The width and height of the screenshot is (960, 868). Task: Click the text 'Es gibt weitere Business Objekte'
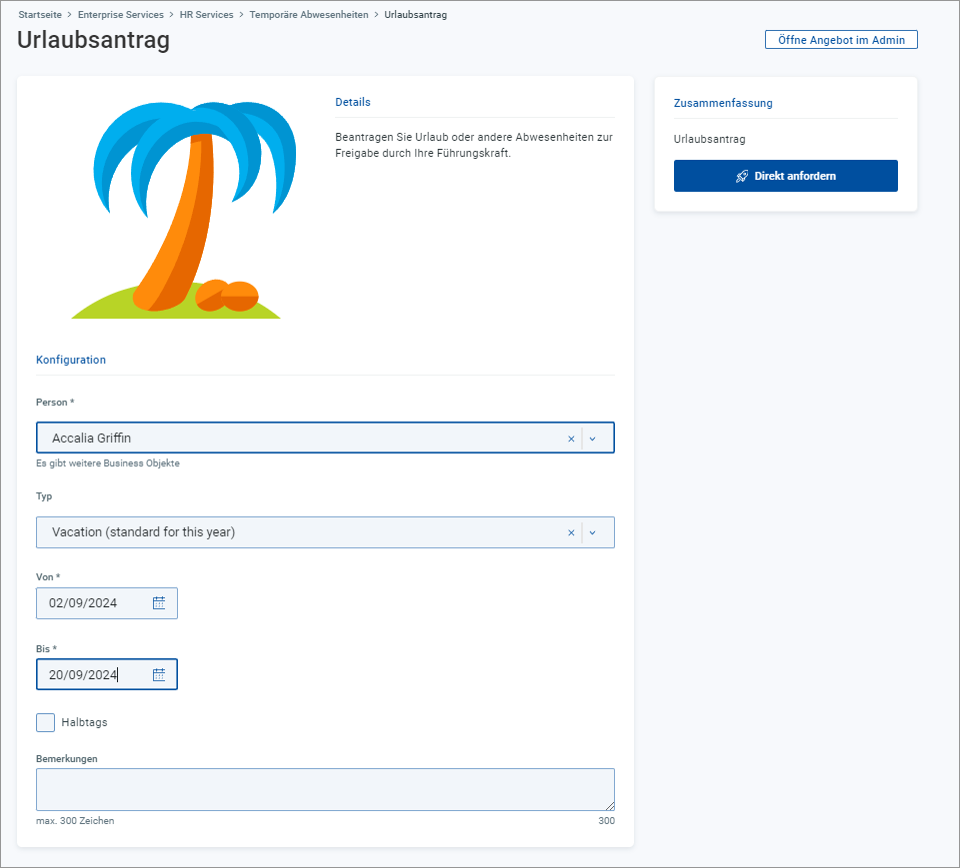108,463
